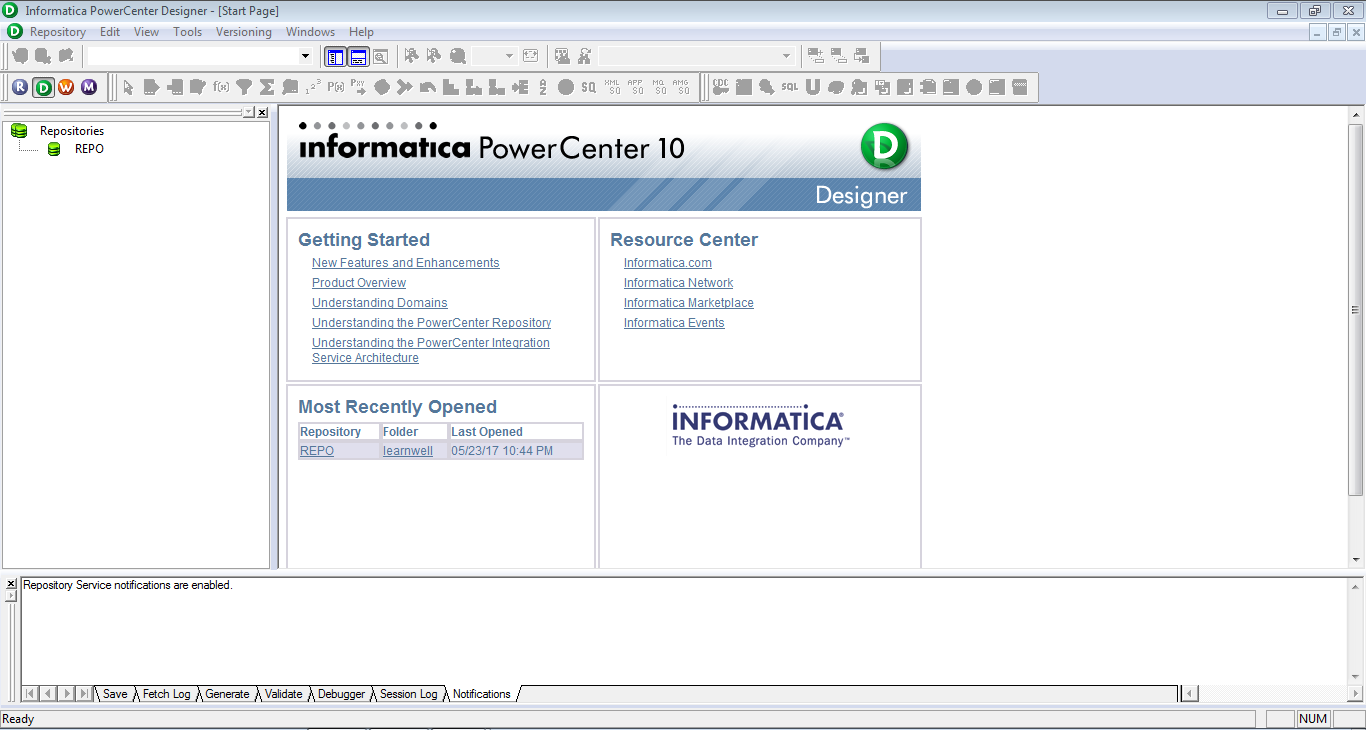Open the View menu
The height and width of the screenshot is (730, 1366).
pyautogui.click(x=147, y=32)
